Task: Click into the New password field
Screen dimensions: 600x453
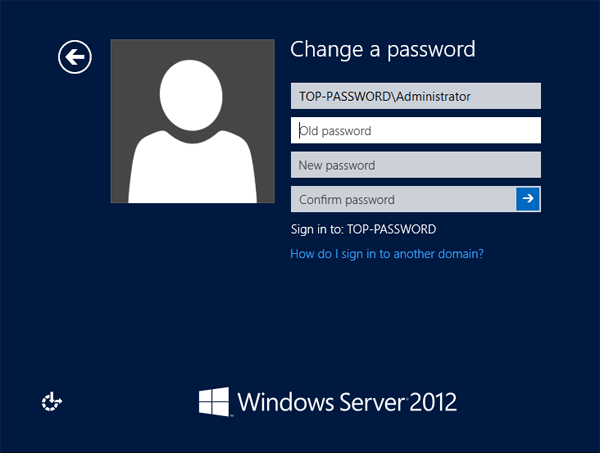Action: tap(415, 165)
